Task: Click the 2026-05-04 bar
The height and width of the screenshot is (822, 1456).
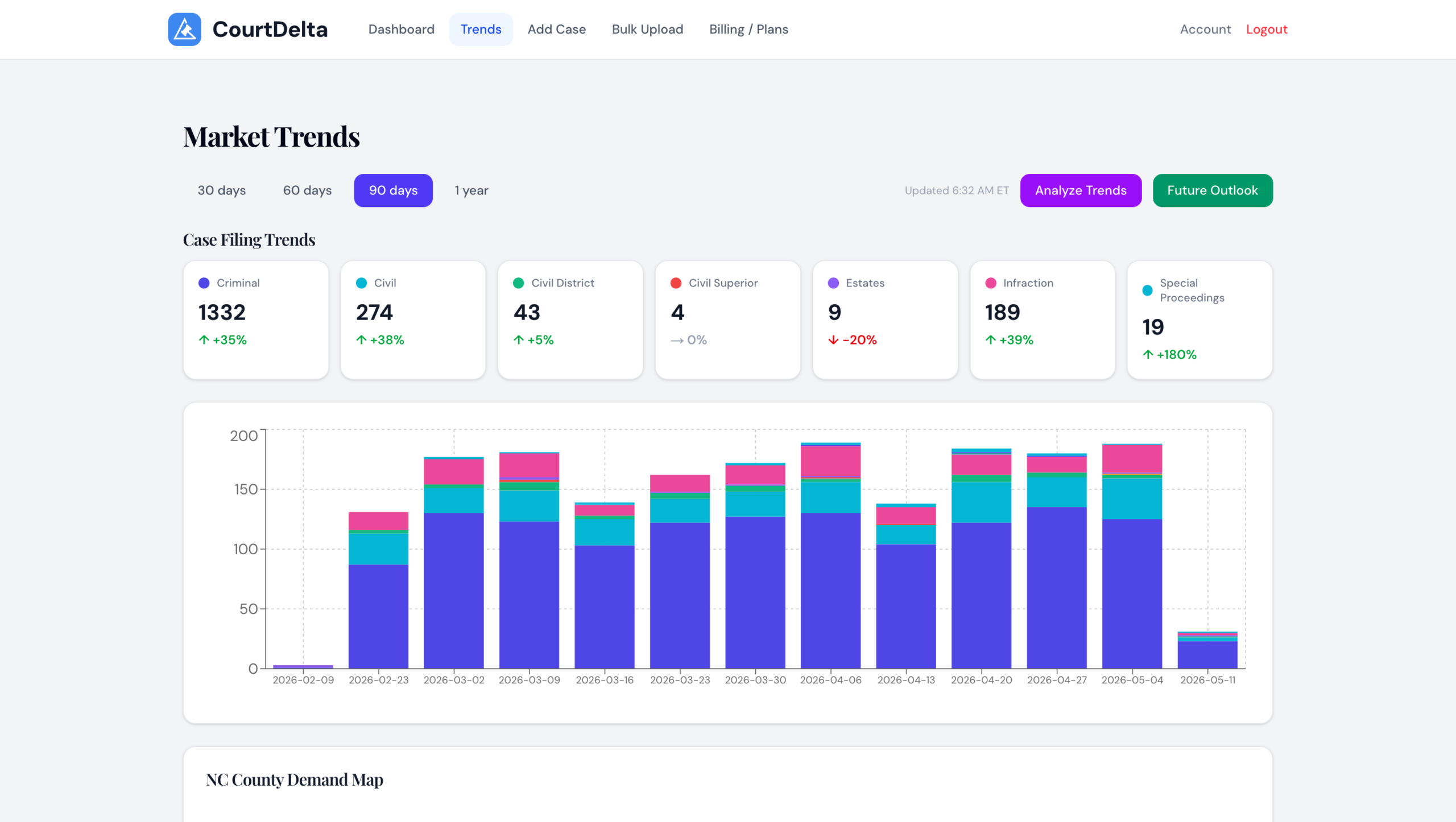Action: pyautogui.click(x=1132, y=556)
